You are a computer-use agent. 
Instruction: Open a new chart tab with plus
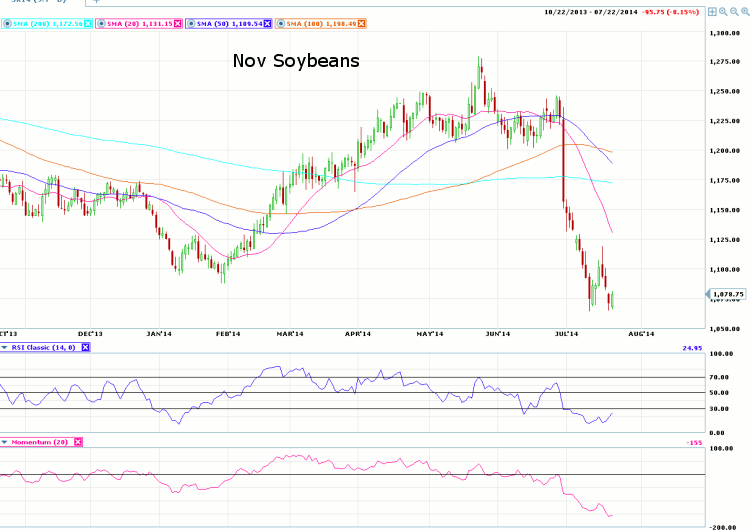point(96,3)
